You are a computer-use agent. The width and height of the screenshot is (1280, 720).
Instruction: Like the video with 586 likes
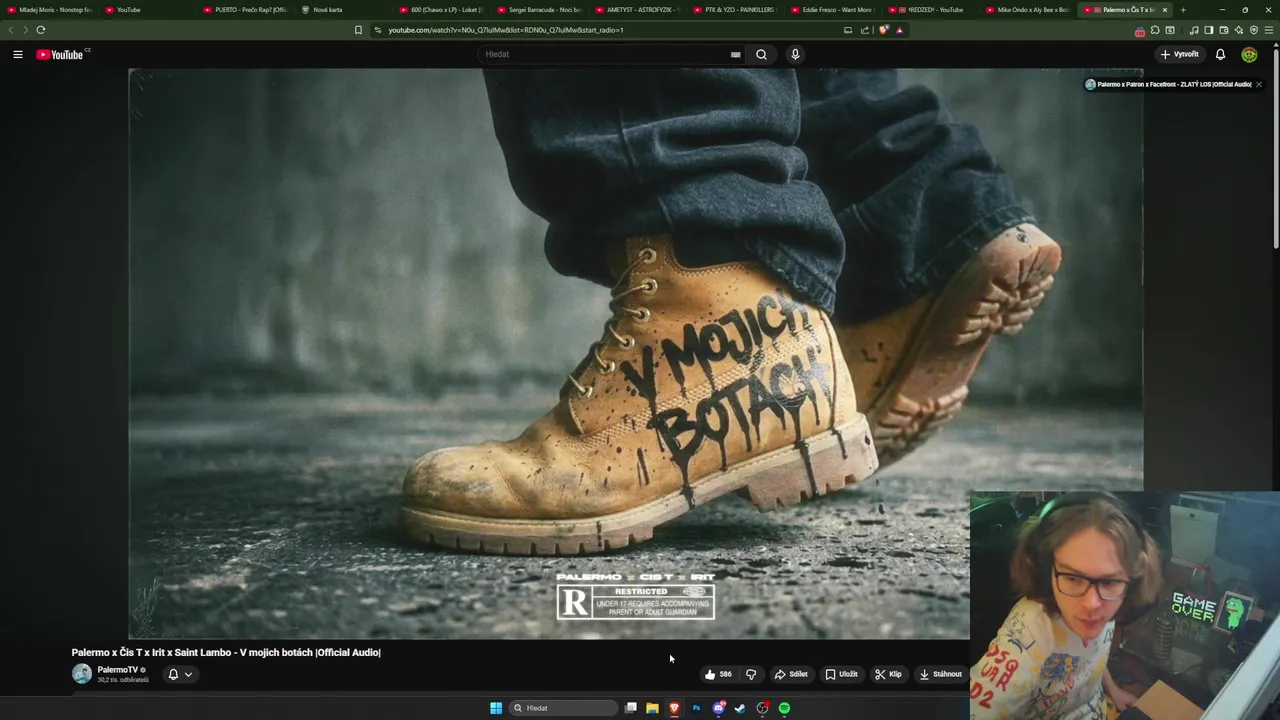(x=718, y=674)
